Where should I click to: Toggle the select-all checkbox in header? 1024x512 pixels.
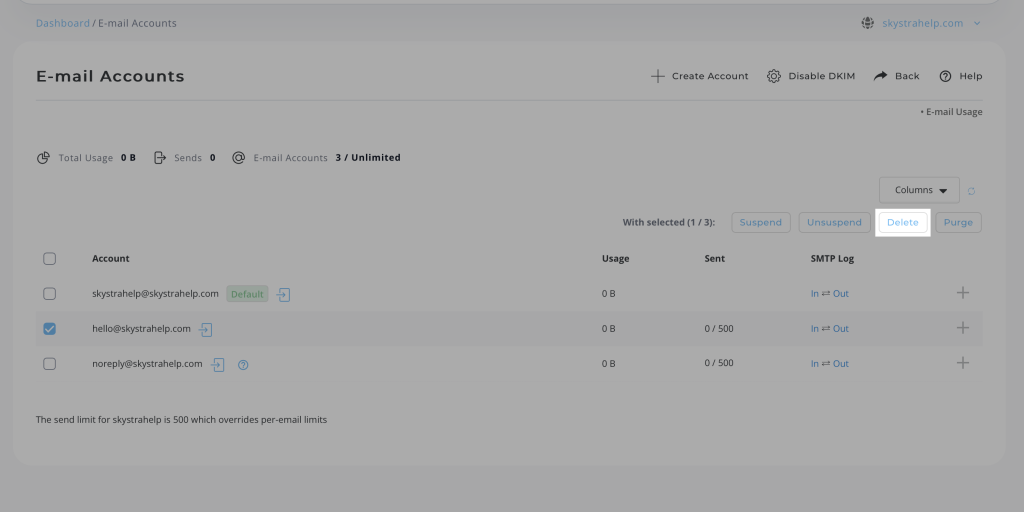tap(50, 259)
